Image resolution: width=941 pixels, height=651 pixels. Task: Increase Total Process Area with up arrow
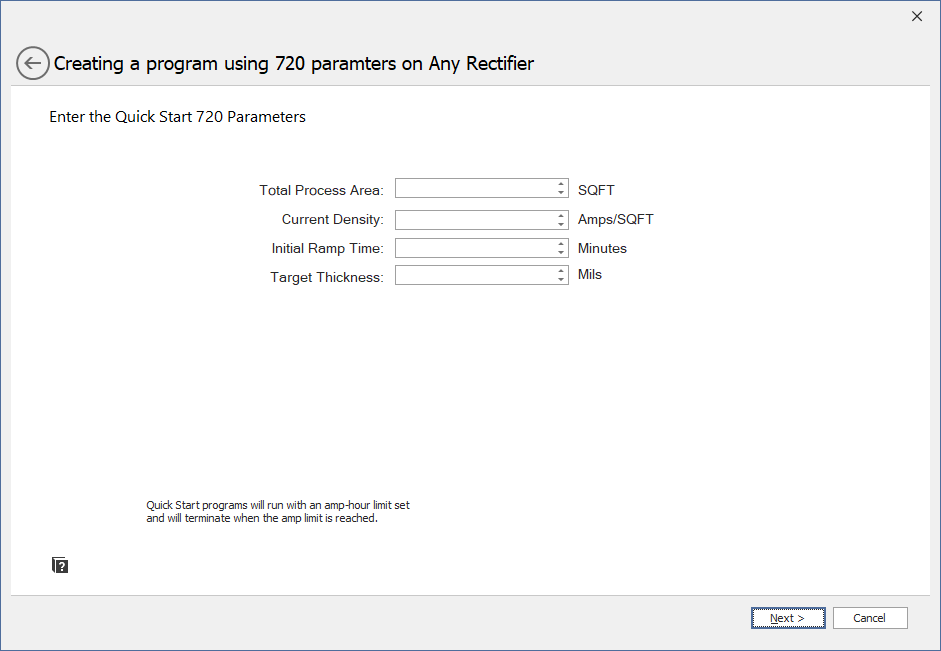pyautogui.click(x=561, y=184)
